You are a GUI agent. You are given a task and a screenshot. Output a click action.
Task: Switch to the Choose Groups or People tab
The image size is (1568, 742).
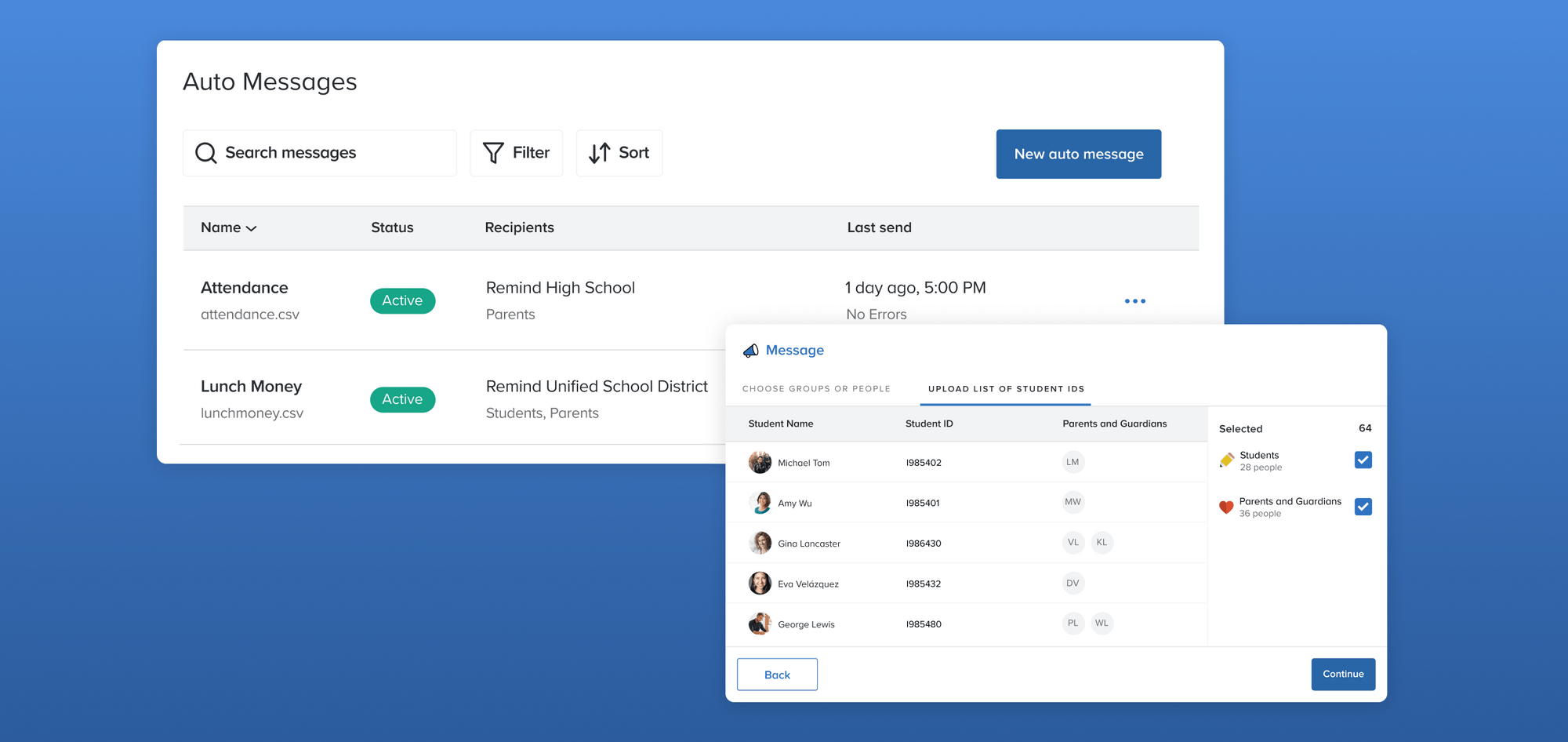(x=816, y=388)
